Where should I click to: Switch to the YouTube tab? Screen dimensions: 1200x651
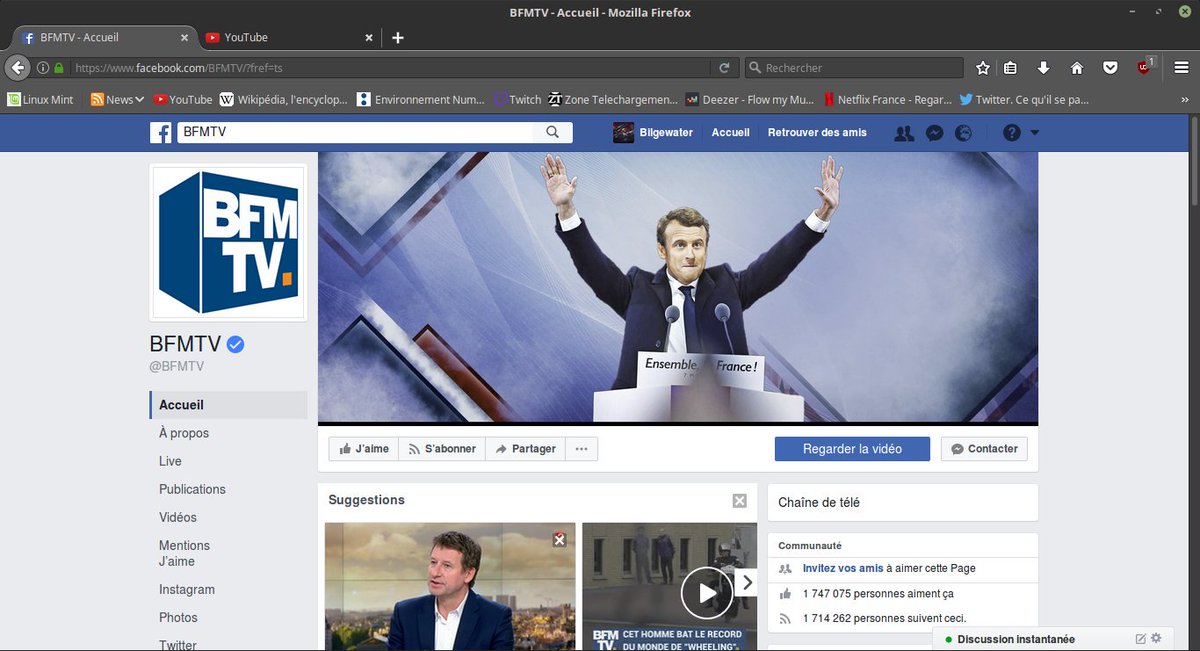[289, 37]
